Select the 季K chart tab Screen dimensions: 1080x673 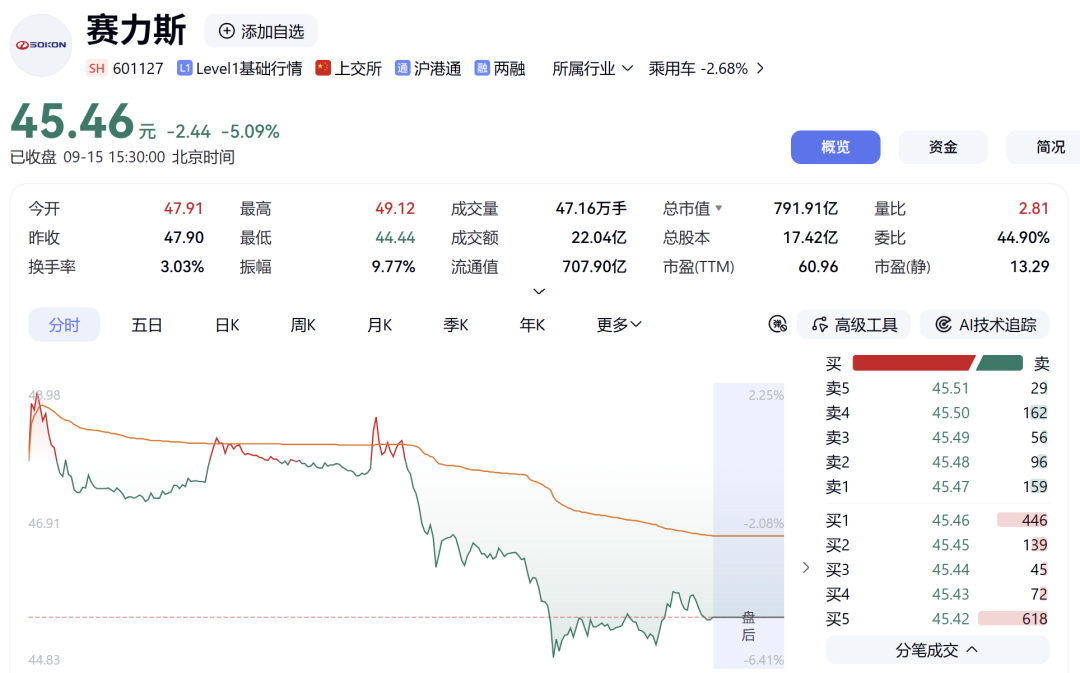click(456, 324)
